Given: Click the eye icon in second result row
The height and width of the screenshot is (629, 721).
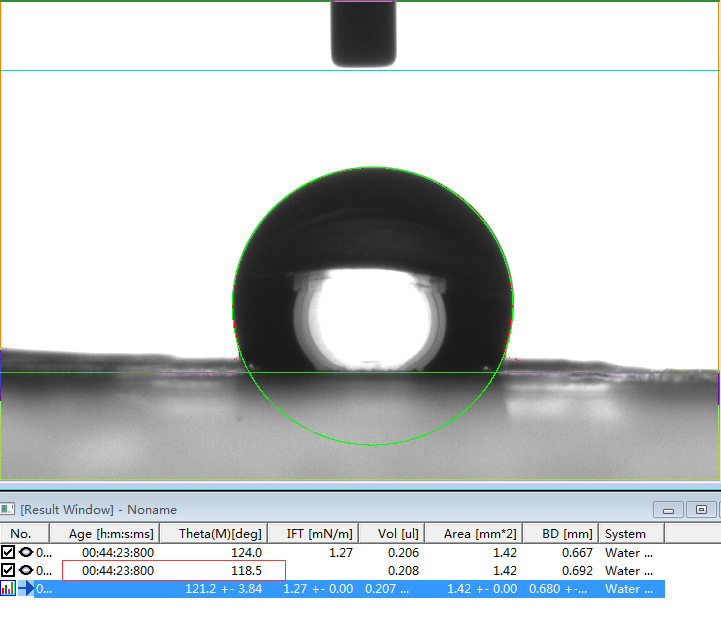Looking at the screenshot, I should point(26,570).
